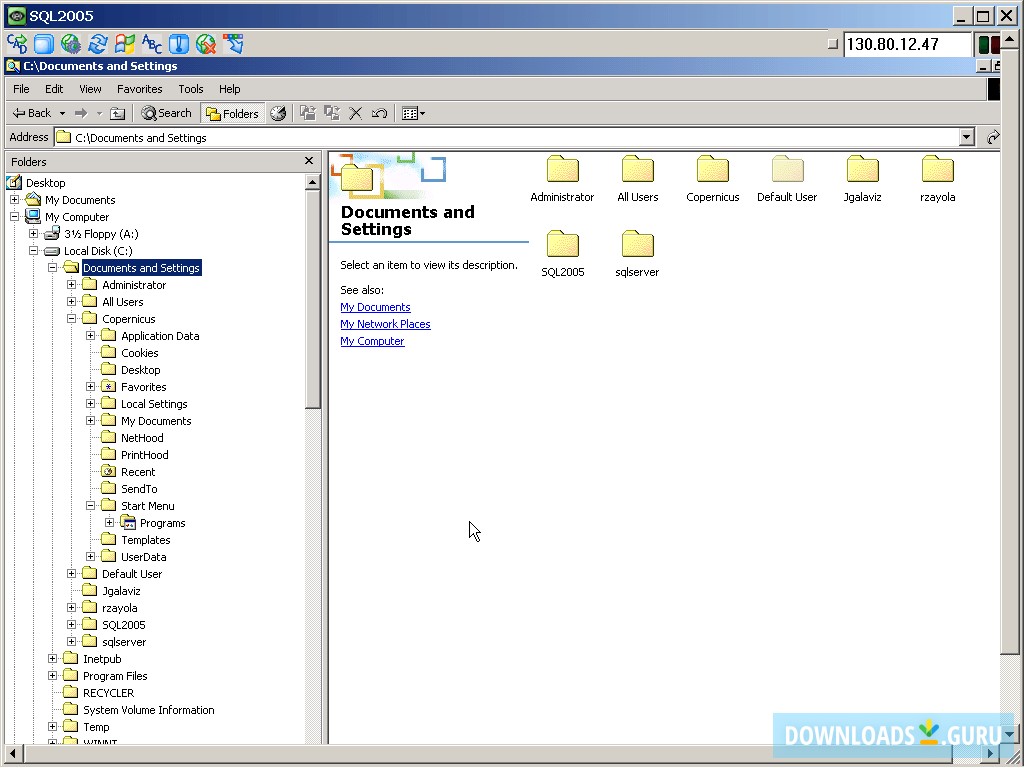Expand the Programs tree node

click(110, 522)
